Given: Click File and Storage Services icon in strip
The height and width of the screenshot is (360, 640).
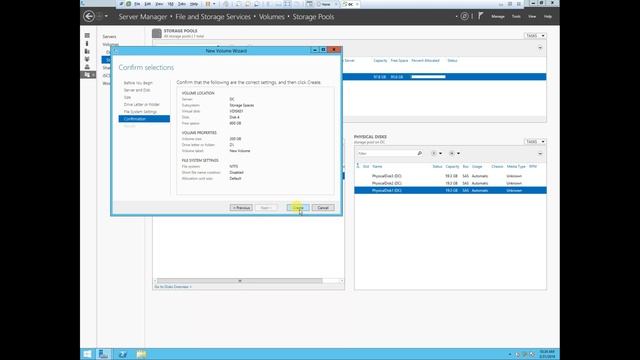Looking at the screenshot, I should click(x=88, y=75).
